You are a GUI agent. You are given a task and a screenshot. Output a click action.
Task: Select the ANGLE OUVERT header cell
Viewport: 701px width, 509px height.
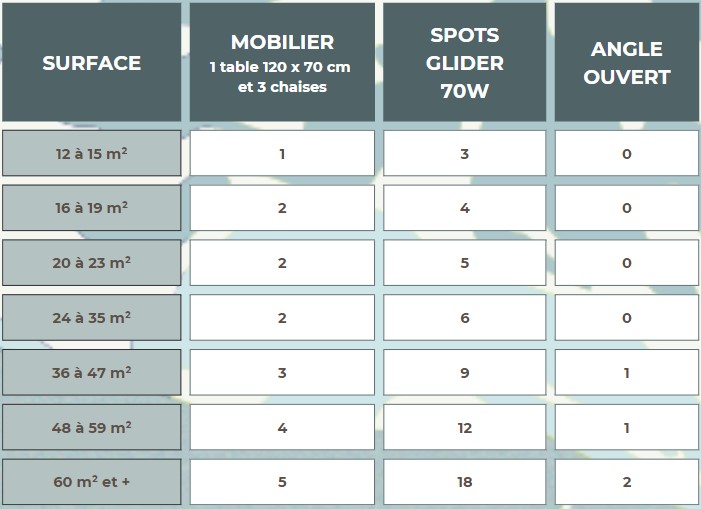tap(627, 62)
